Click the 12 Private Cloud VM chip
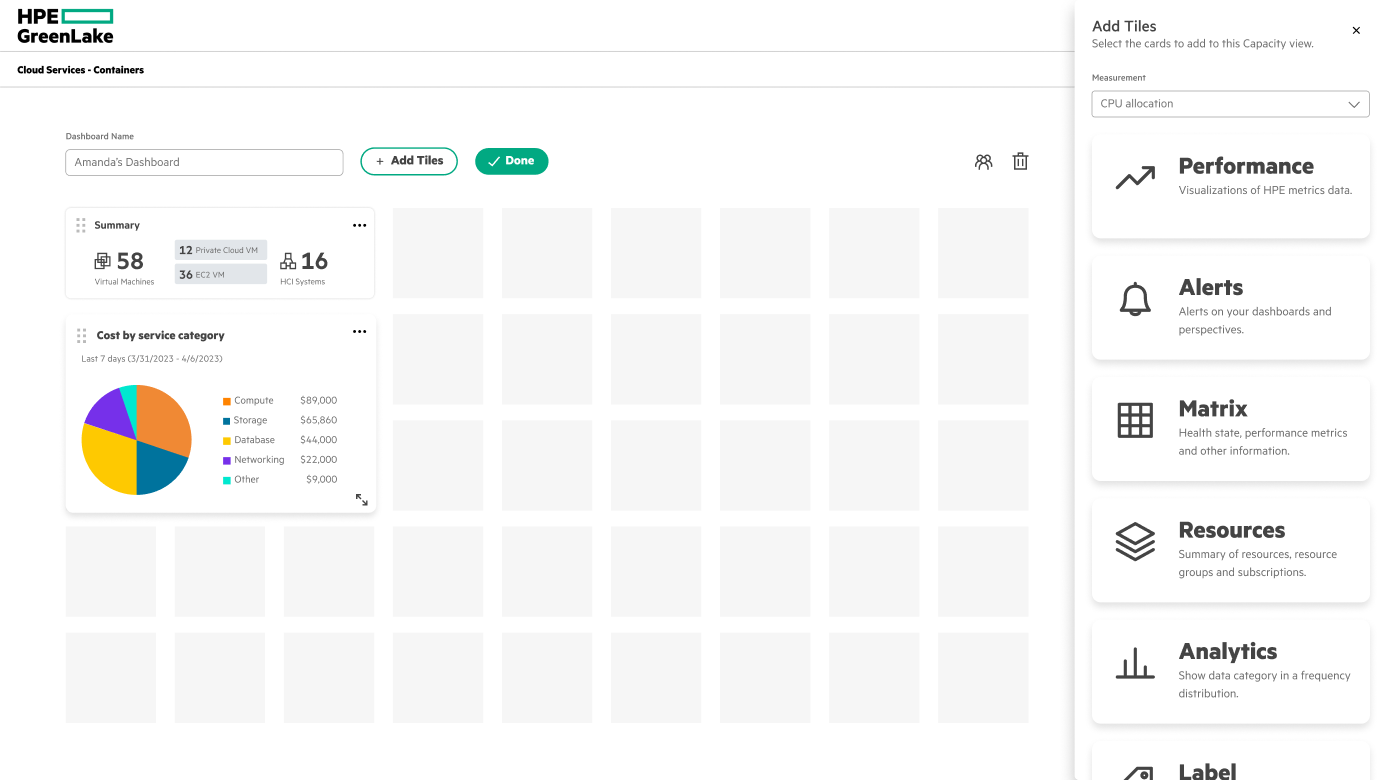Image resolution: width=1387 pixels, height=780 pixels. click(x=221, y=250)
